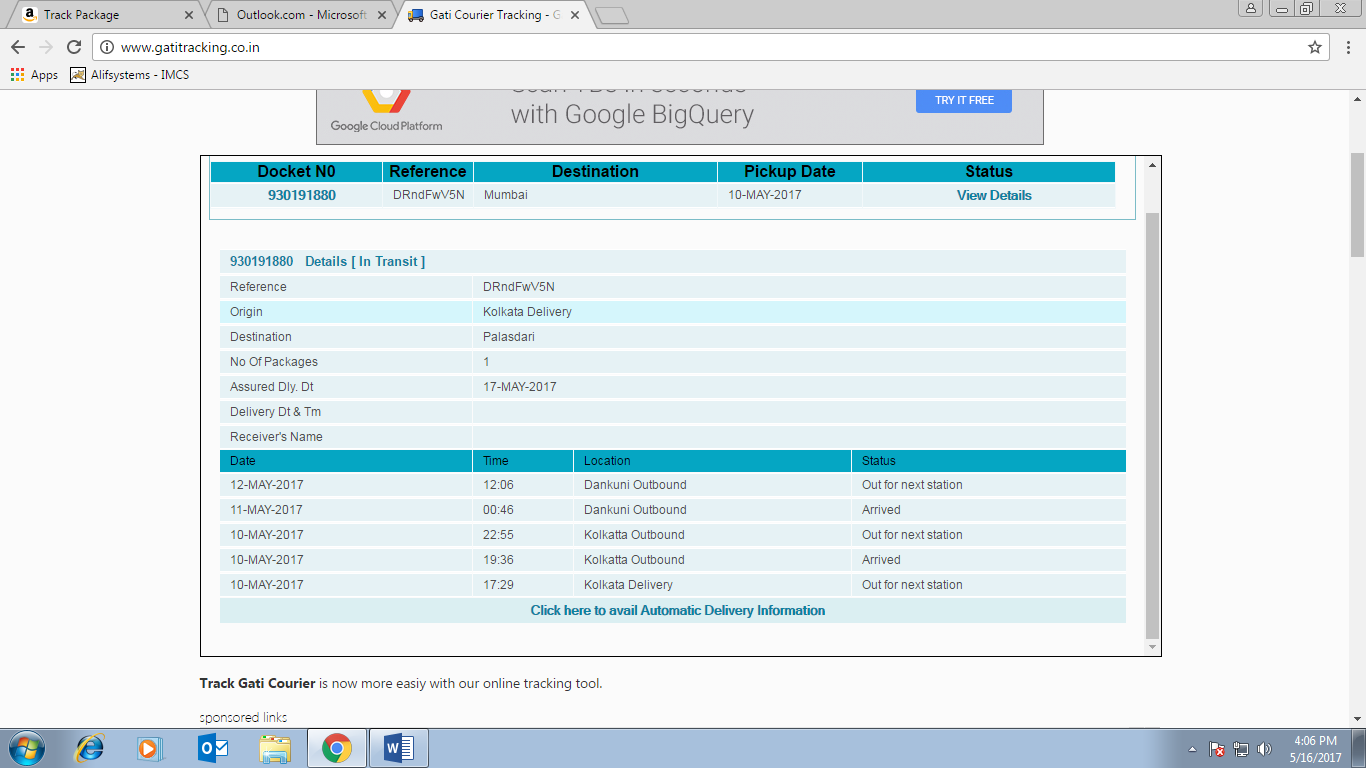Click the inner frame scrollbar thumb
This screenshot has width=1366, height=768.
click(1152, 425)
